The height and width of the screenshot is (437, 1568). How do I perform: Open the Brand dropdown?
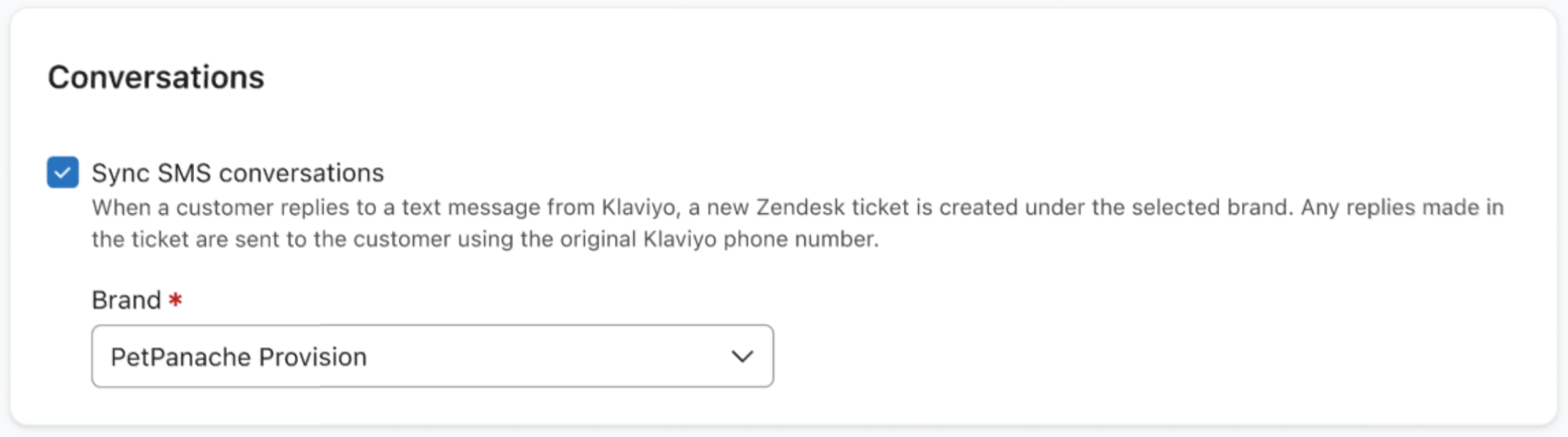432,356
